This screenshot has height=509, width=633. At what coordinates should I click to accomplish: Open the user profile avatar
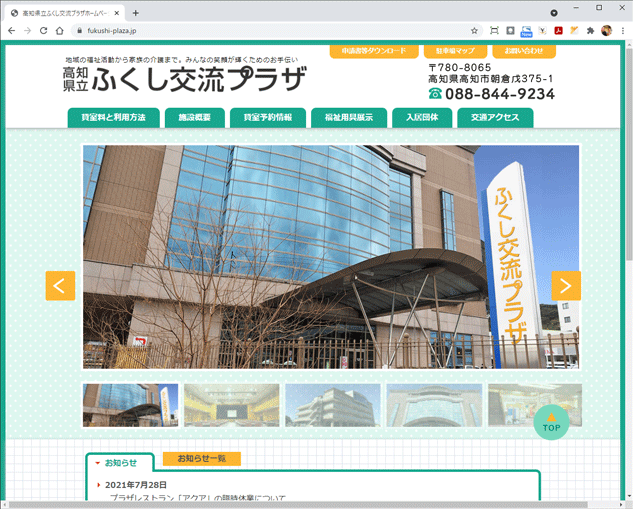[x=606, y=31]
